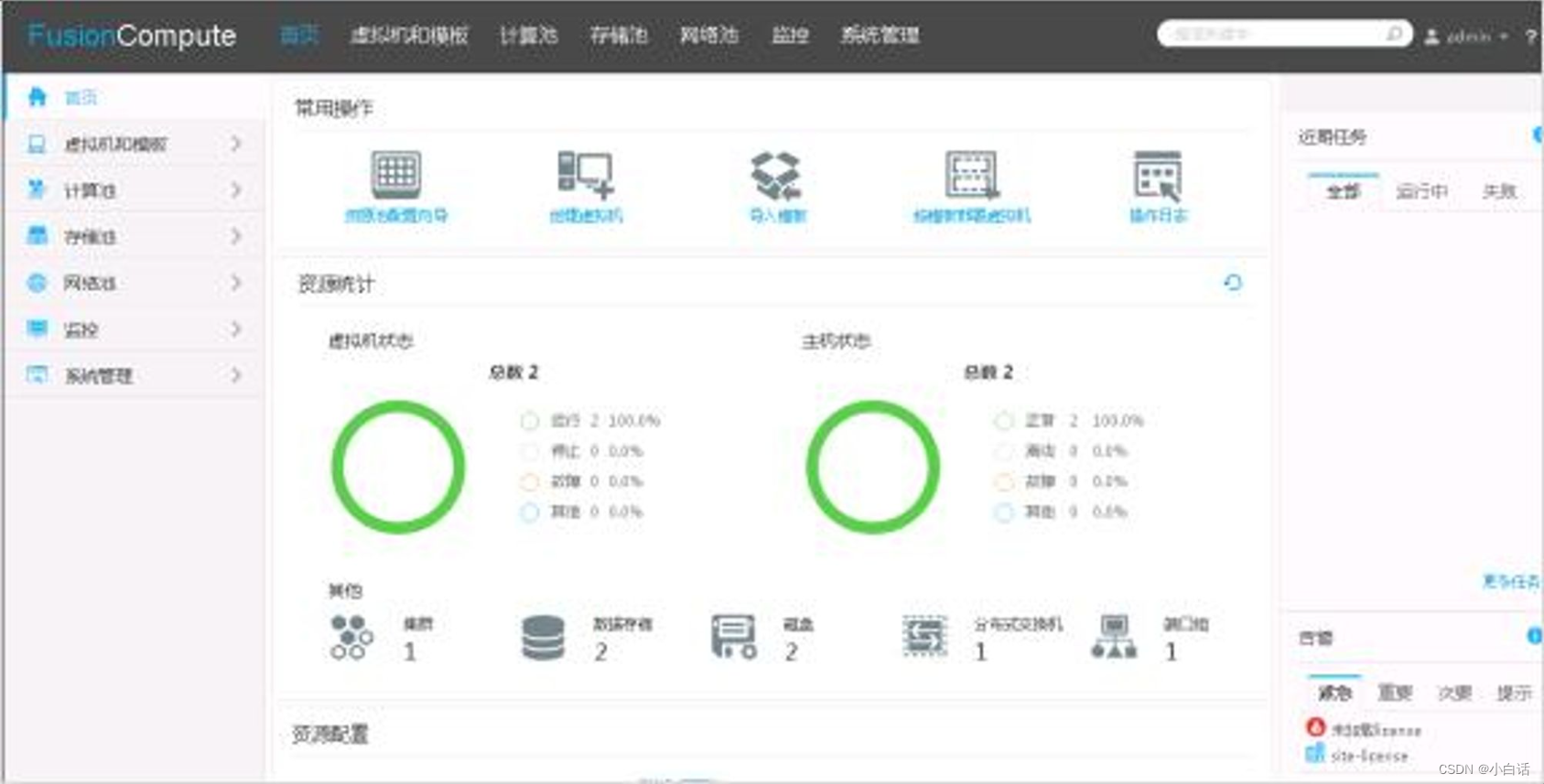Image resolution: width=1544 pixels, height=784 pixels.
Task: Expand the 计算池 sidebar chevron
Action: 236,189
